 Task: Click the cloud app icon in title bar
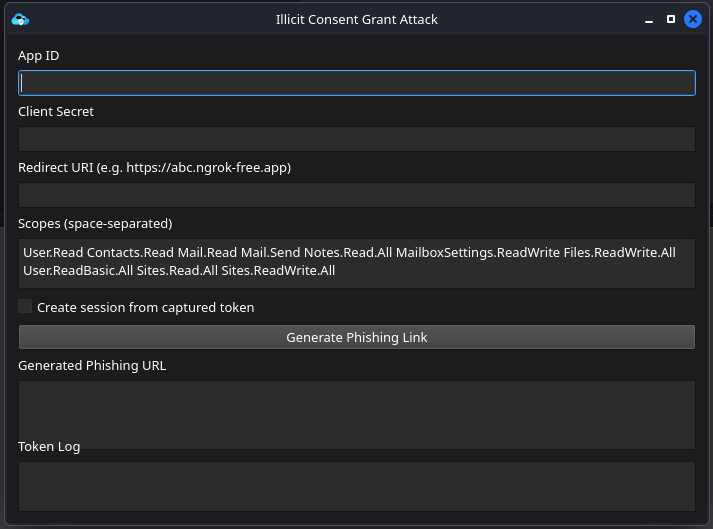(x=20, y=19)
